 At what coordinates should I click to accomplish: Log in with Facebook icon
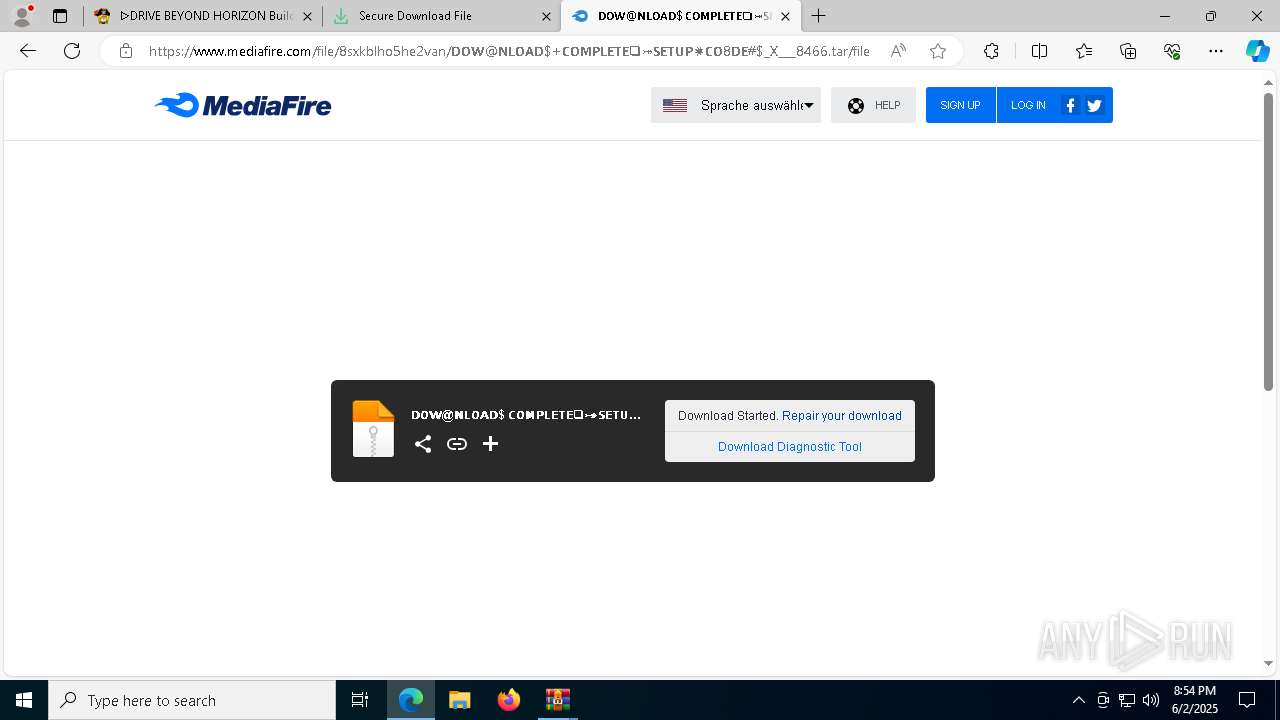coord(1070,105)
